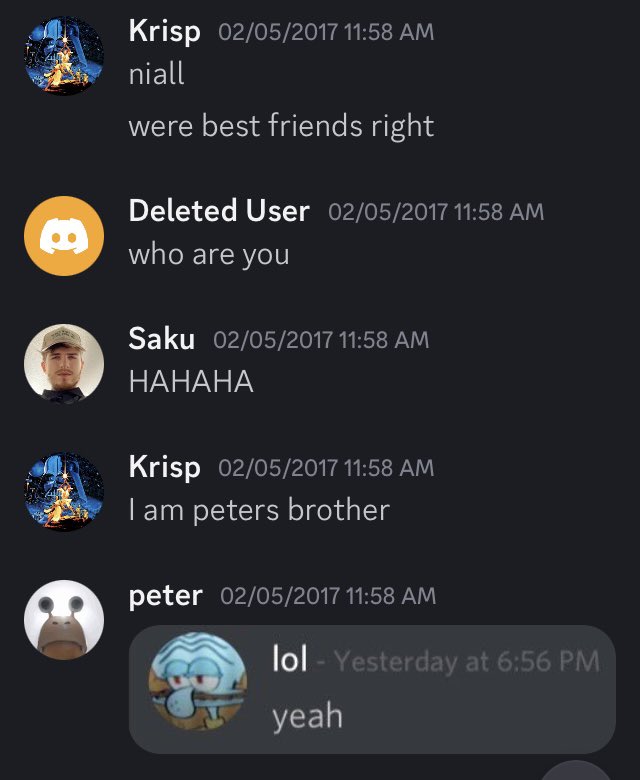Screen dimensions: 640x780
Task: Click the "Yesterday at 6:56 PM" timestamp
Action: click(x=466, y=661)
